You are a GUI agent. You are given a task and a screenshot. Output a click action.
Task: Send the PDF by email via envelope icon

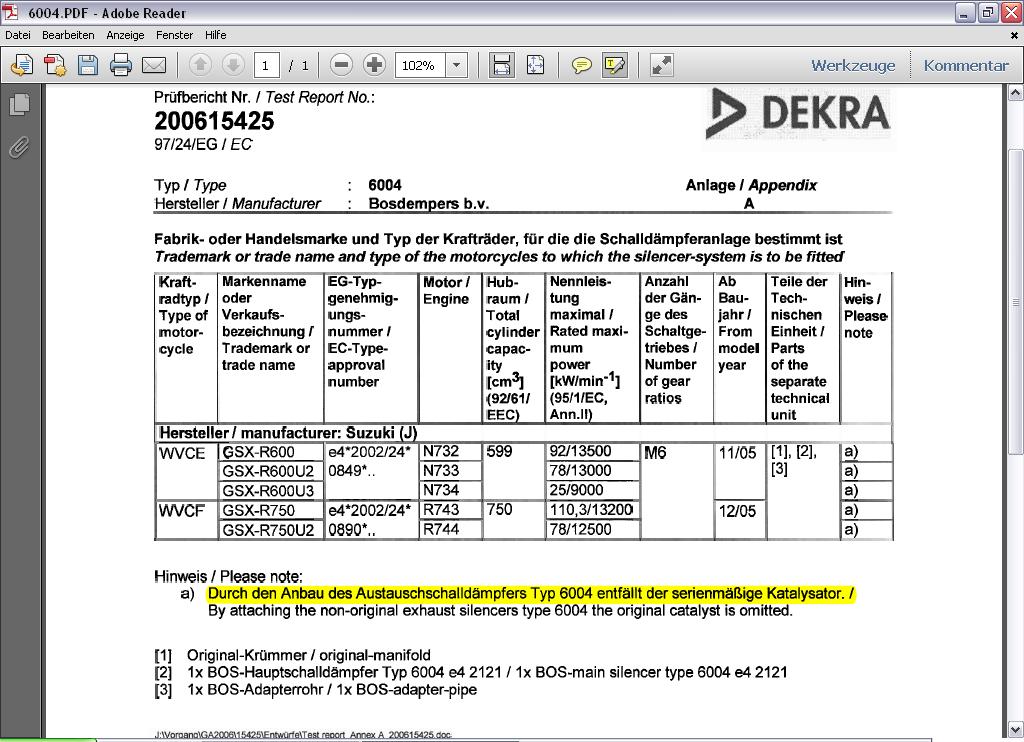[154, 65]
